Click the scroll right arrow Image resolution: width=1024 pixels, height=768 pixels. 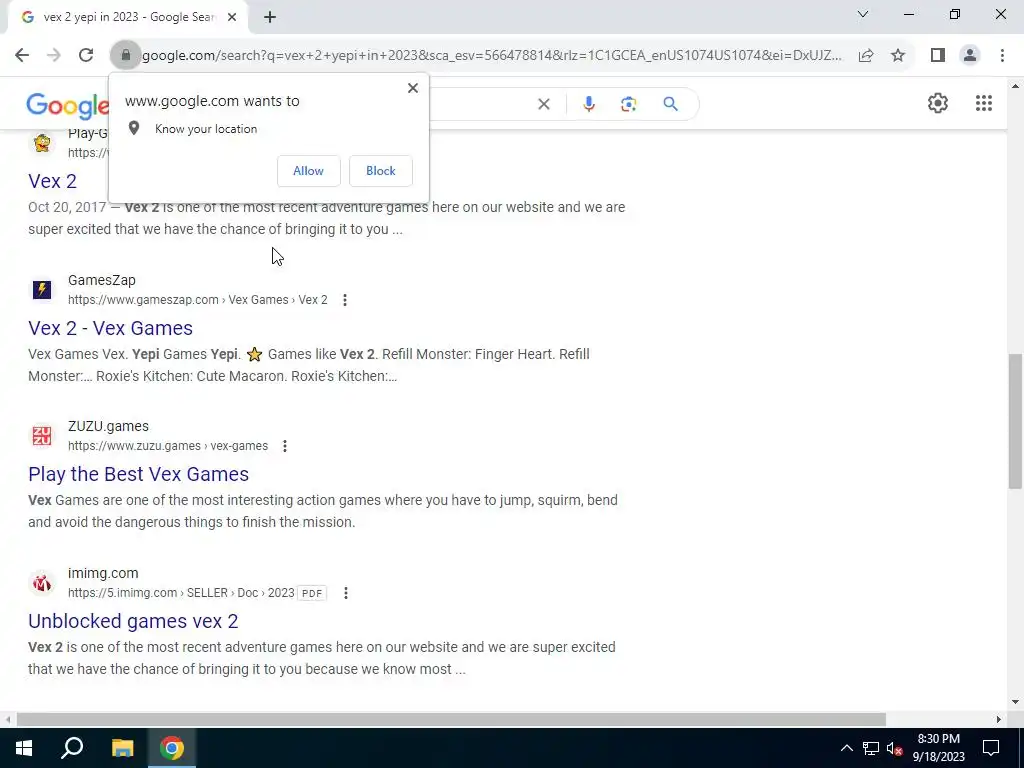(999, 720)
